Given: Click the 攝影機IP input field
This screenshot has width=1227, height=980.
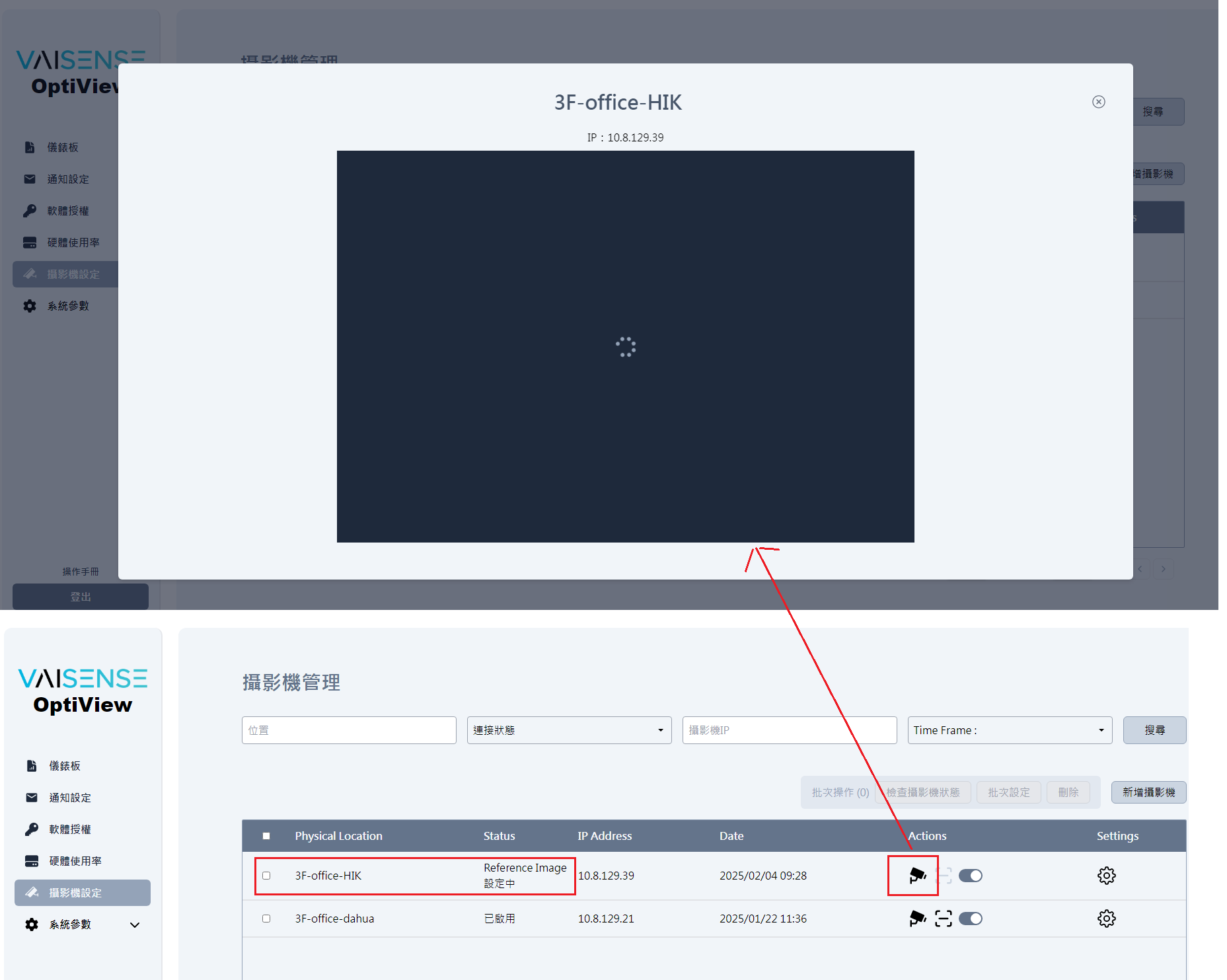Looking at the screenshot, I should click(789, 730).
